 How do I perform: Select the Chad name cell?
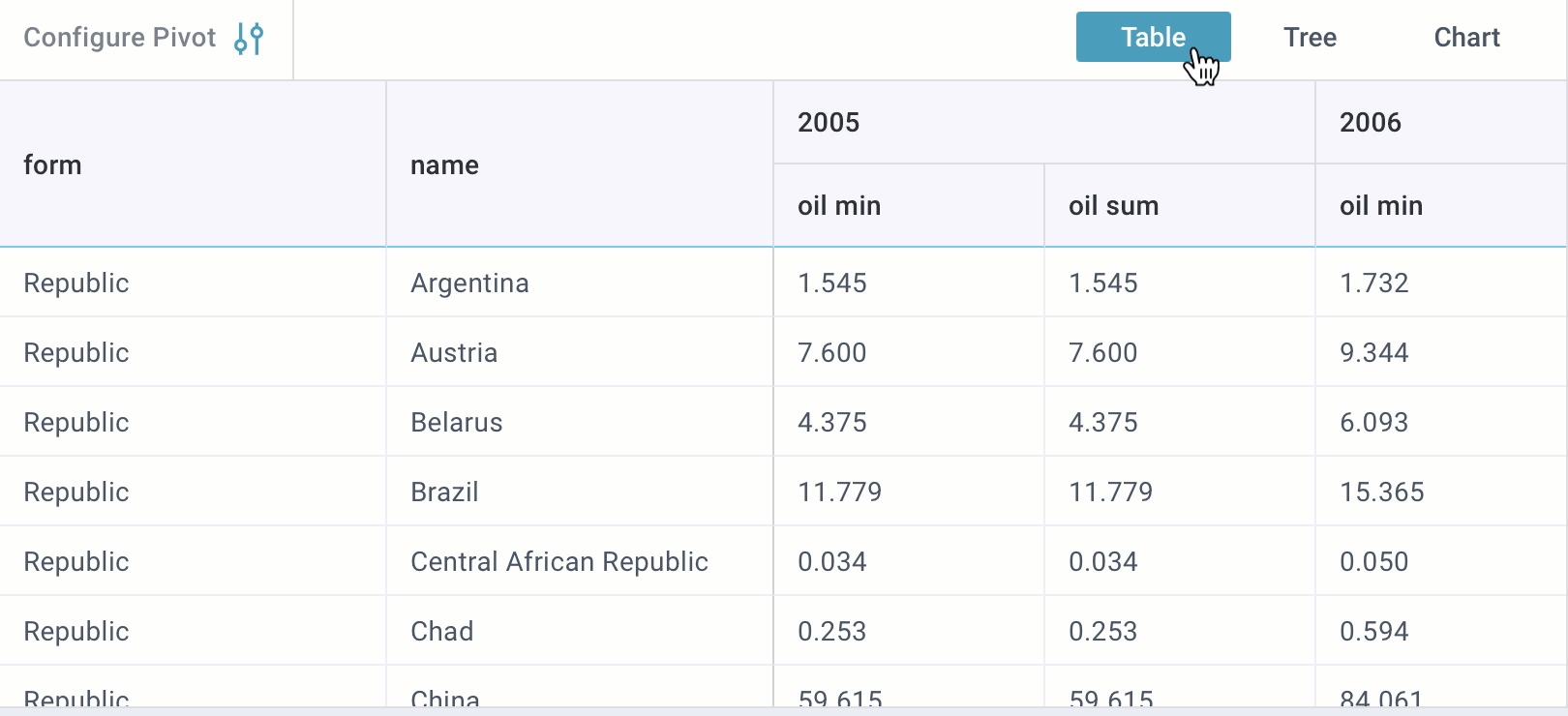click(x=442, y=632)
